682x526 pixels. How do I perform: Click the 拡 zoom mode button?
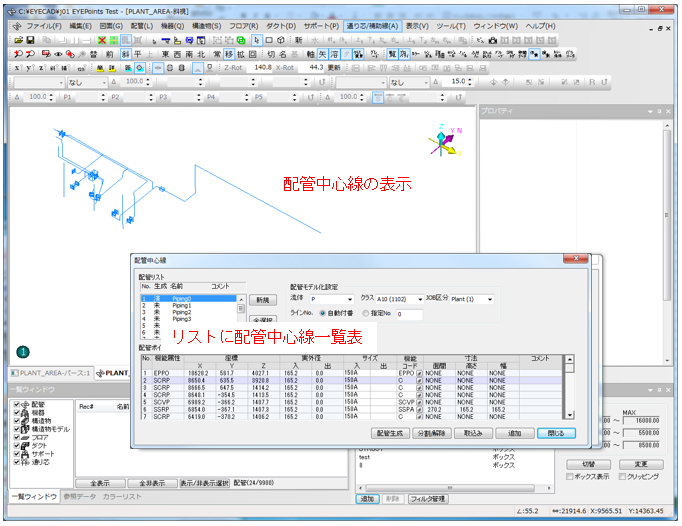(x=241, y=54)
